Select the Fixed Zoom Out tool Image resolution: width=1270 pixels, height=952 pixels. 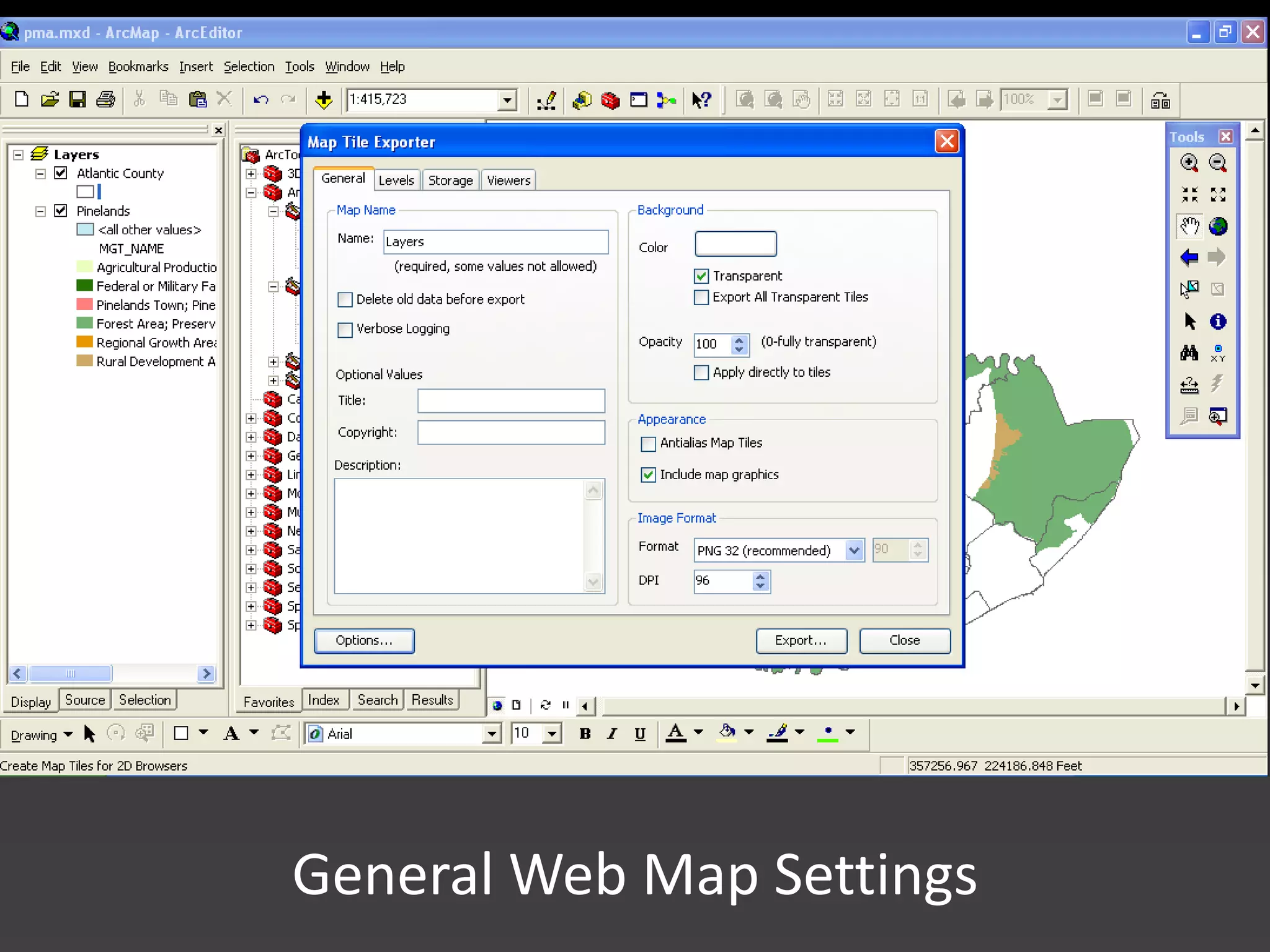[x=1218, y=195]
